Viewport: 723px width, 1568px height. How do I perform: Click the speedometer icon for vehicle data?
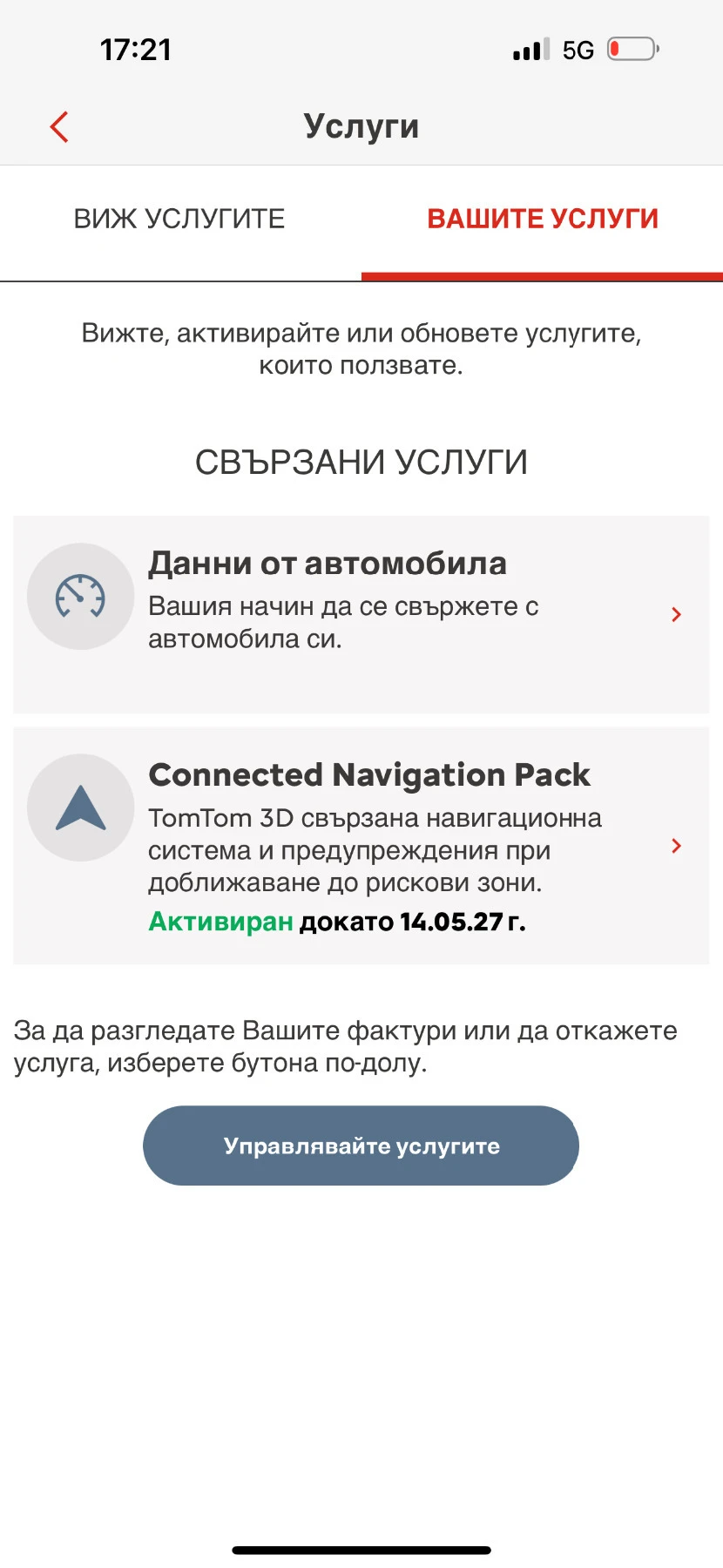point(80,597)
